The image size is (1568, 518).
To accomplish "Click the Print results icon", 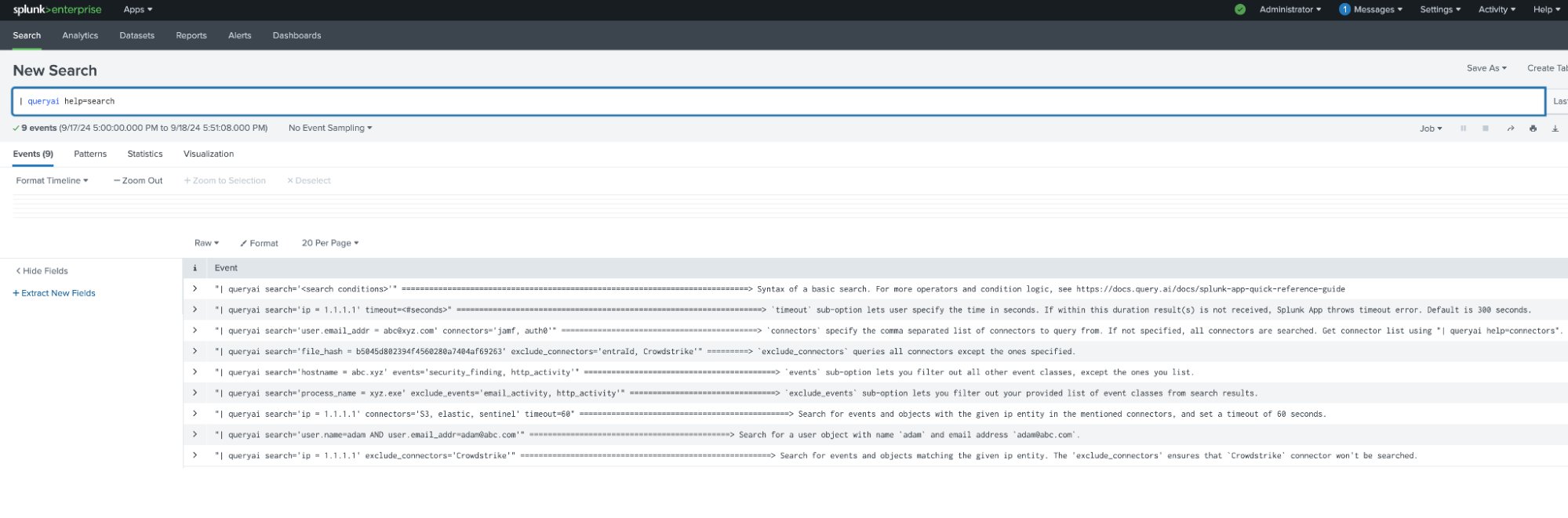I will pyautogui.click(x=1533, y=129).
